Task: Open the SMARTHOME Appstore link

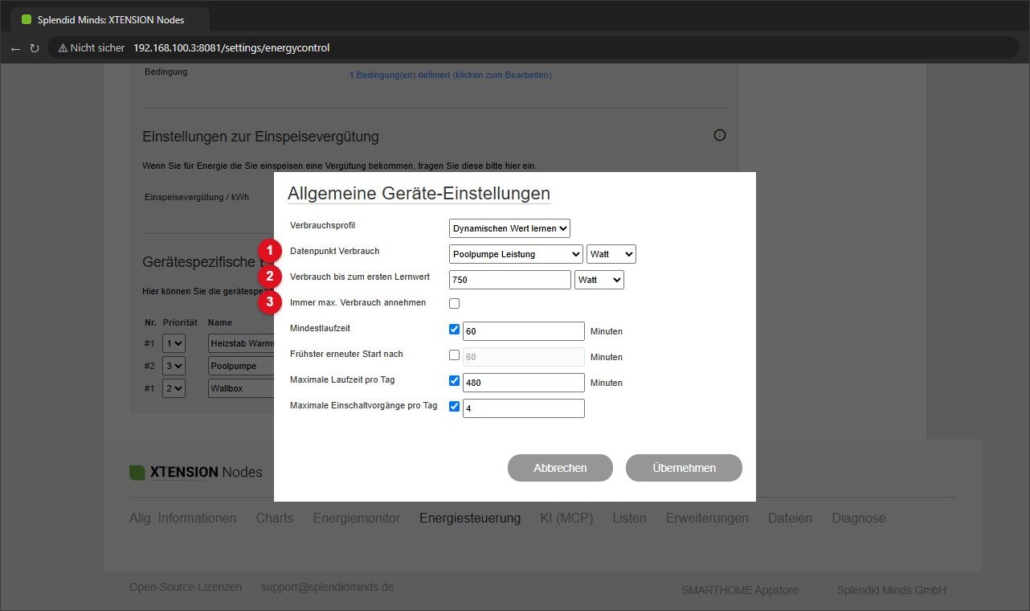Action: 740,590
